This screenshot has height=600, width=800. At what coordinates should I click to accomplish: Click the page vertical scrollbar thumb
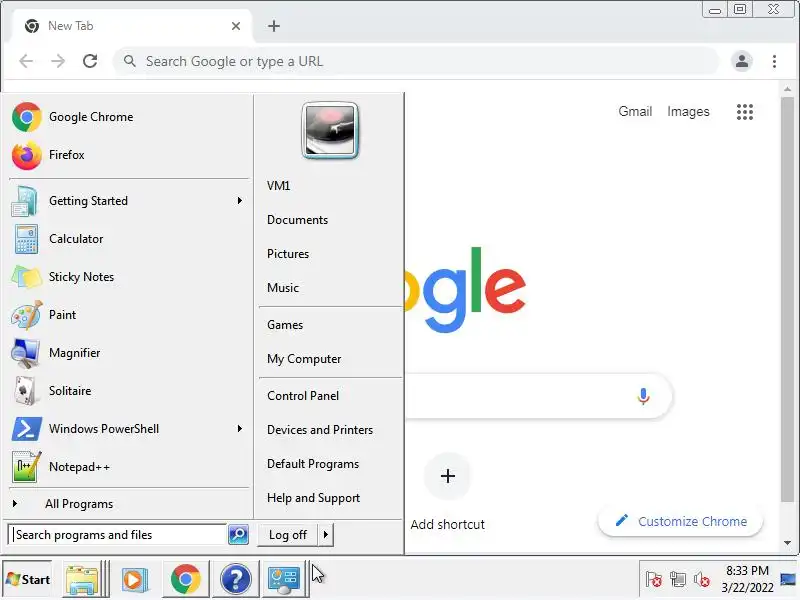[x=788, y=299]
